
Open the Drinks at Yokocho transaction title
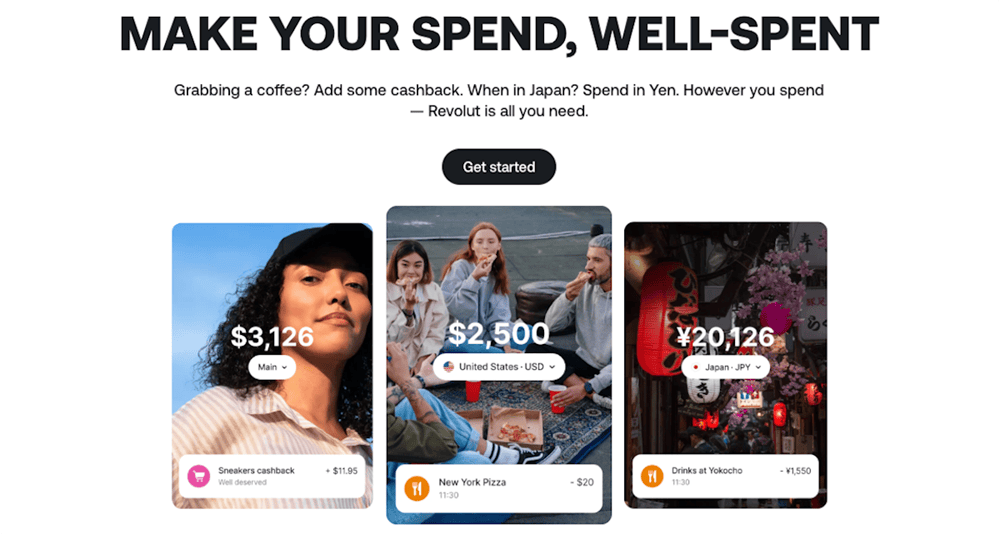tap(707, 470)
